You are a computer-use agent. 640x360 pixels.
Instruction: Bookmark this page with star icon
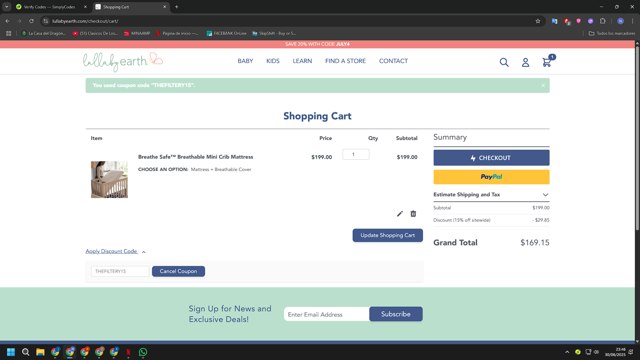pyautogui.click(x=538, y=21)
